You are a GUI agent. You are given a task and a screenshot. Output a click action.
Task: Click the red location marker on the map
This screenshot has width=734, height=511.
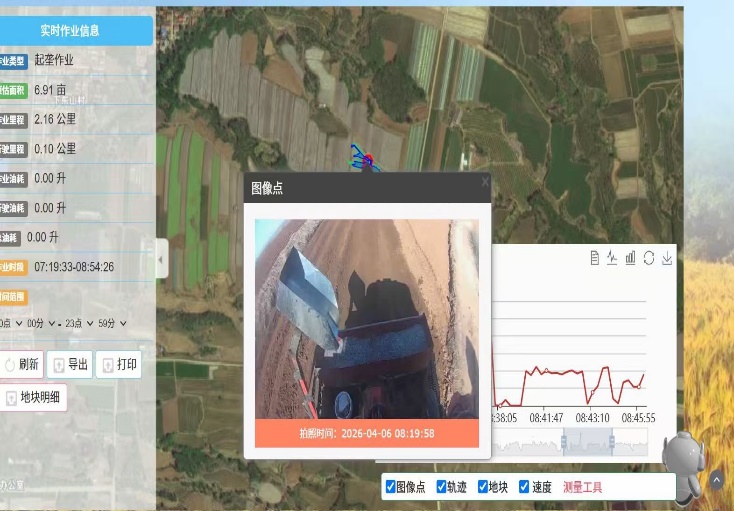point(368,160)
